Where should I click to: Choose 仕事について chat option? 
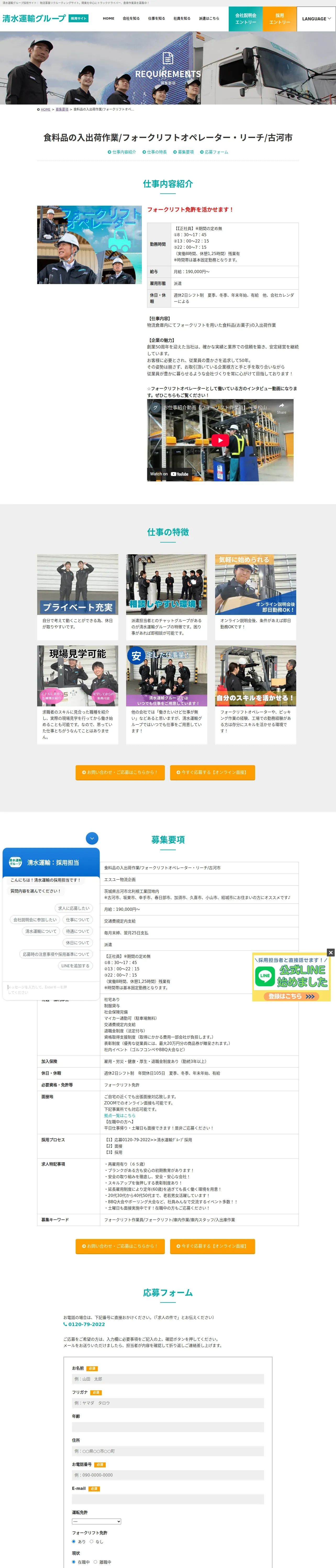77,920
